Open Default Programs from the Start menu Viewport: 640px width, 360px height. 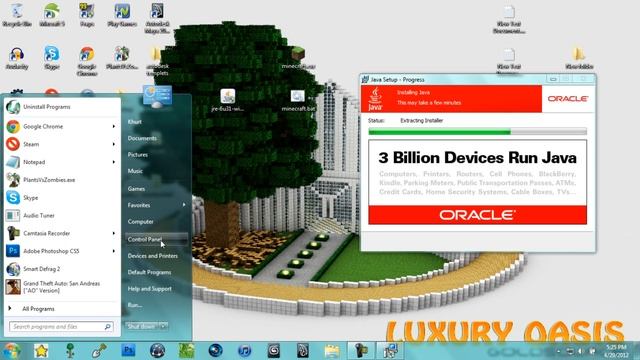pyautogui.click(x=149, y=272)
